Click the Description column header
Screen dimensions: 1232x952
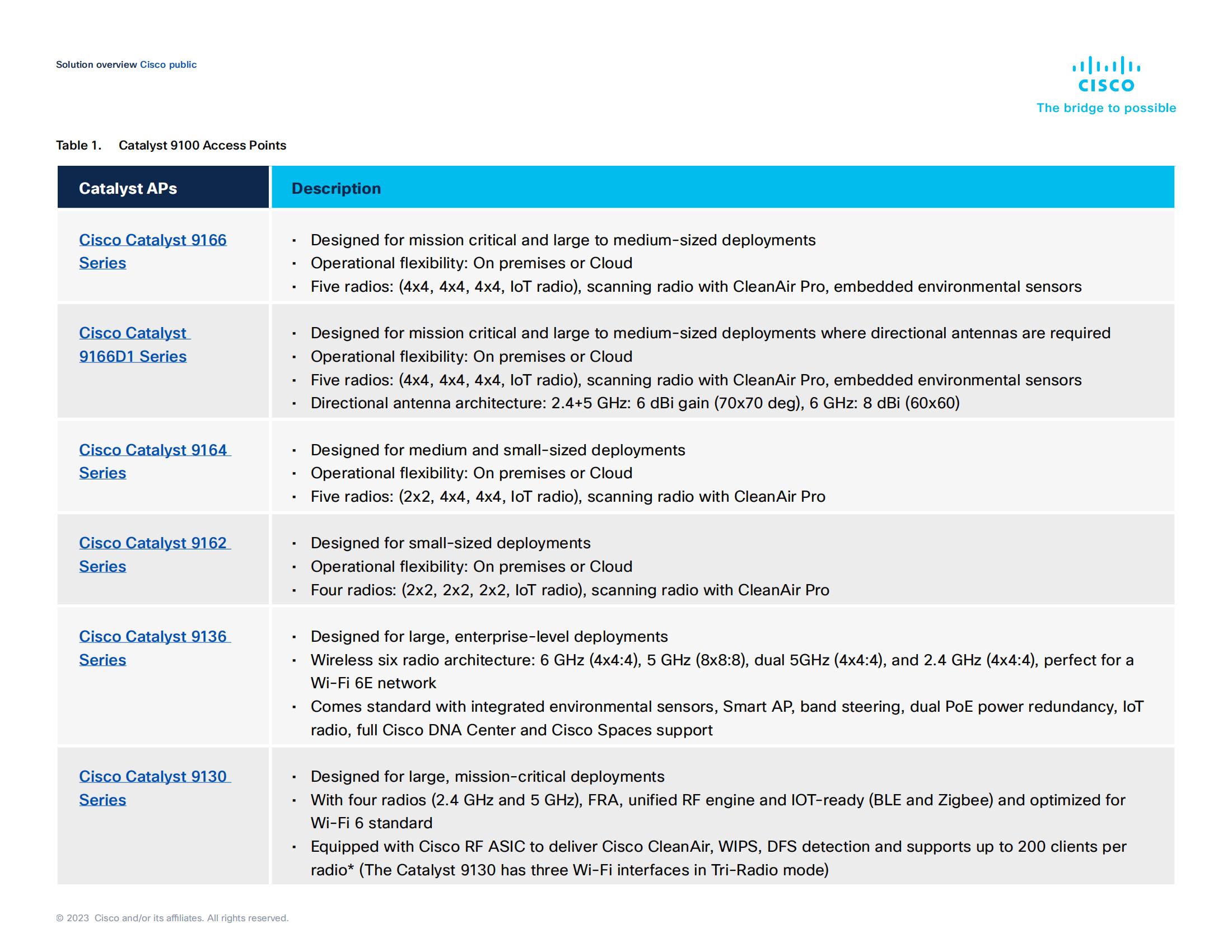336,188
